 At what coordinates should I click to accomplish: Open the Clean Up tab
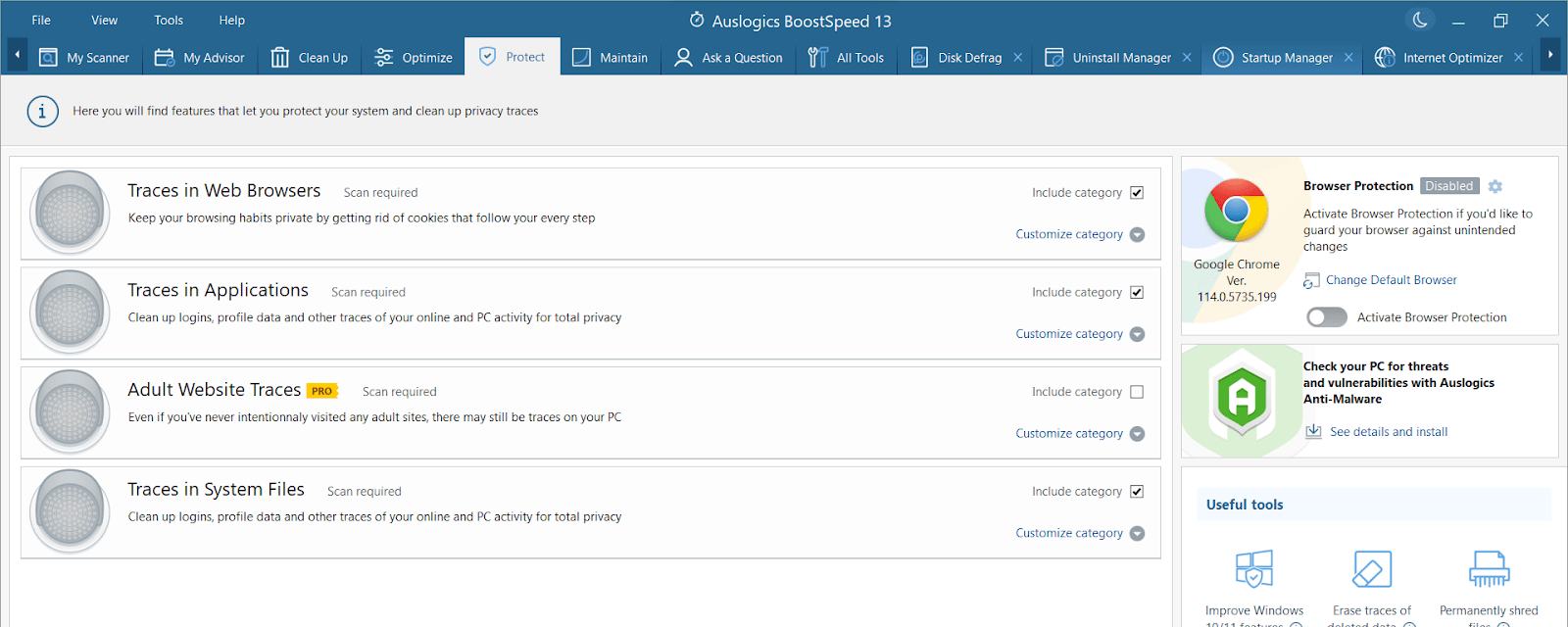coord(310,58)
